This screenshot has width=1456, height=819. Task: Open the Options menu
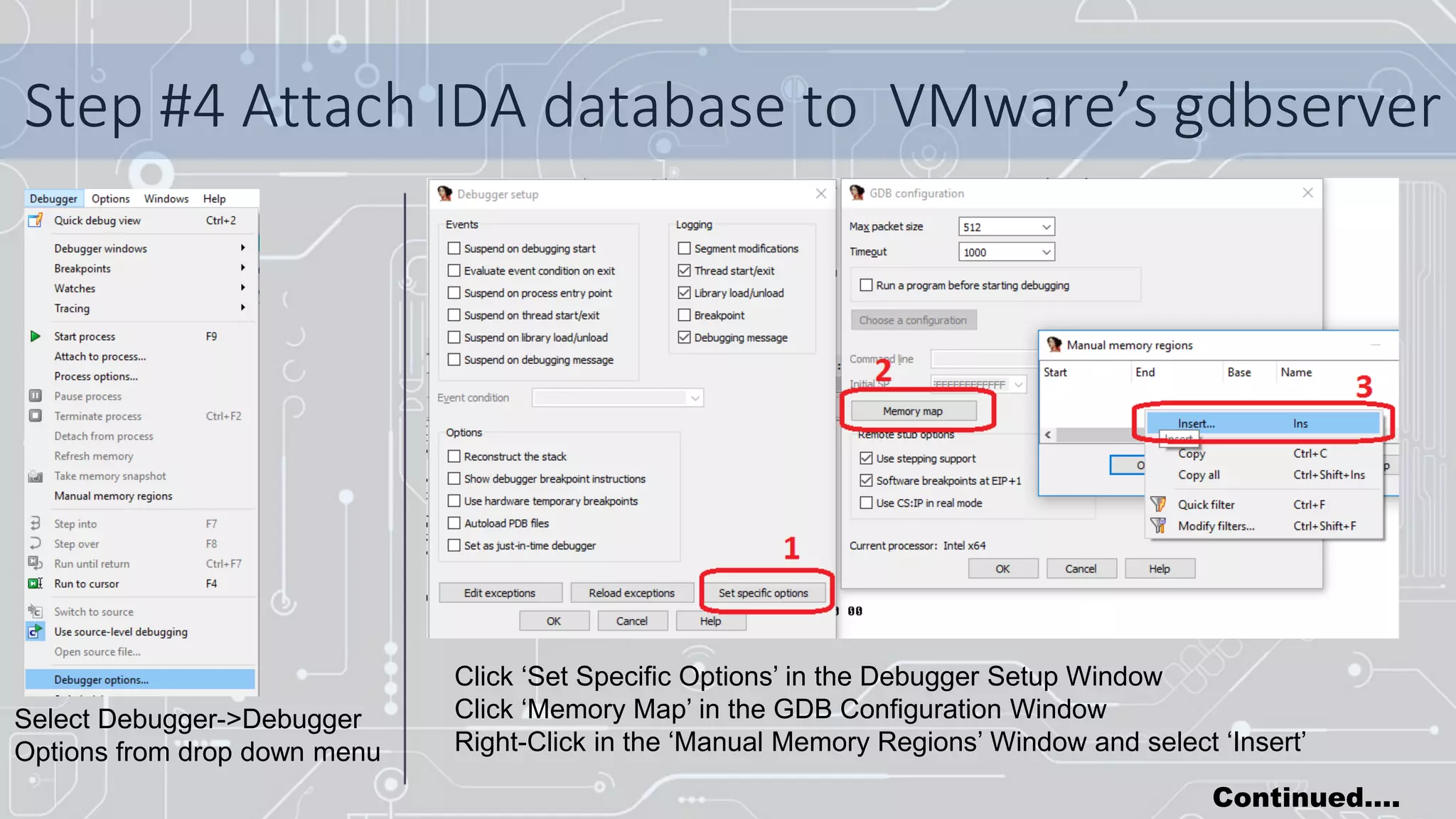click(110, 198)
